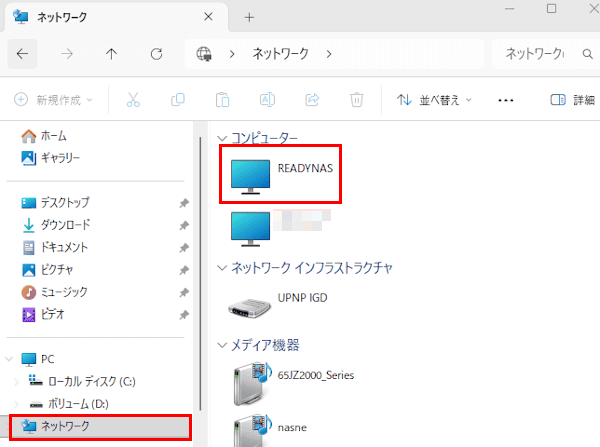Click the pin icon beside ピクチャ
This screenshot has height=447, width=600.
(184, 270)
